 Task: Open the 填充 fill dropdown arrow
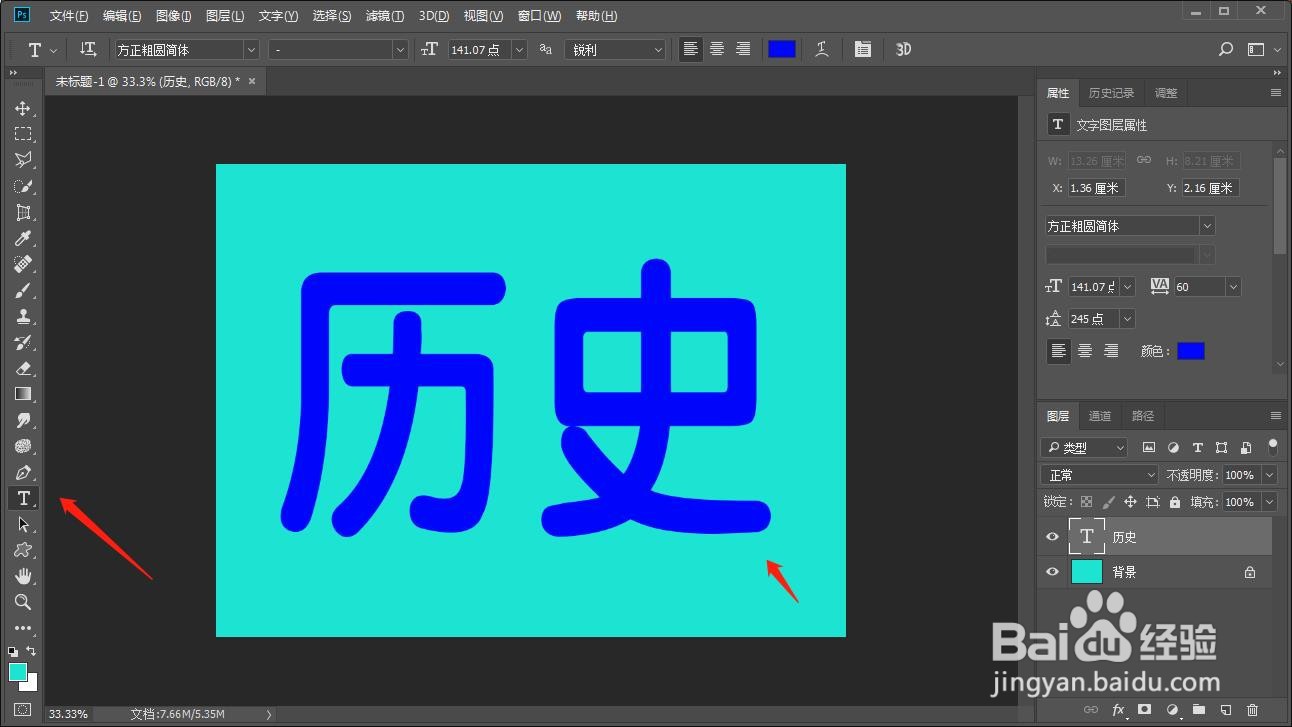tap(1270, 502)
